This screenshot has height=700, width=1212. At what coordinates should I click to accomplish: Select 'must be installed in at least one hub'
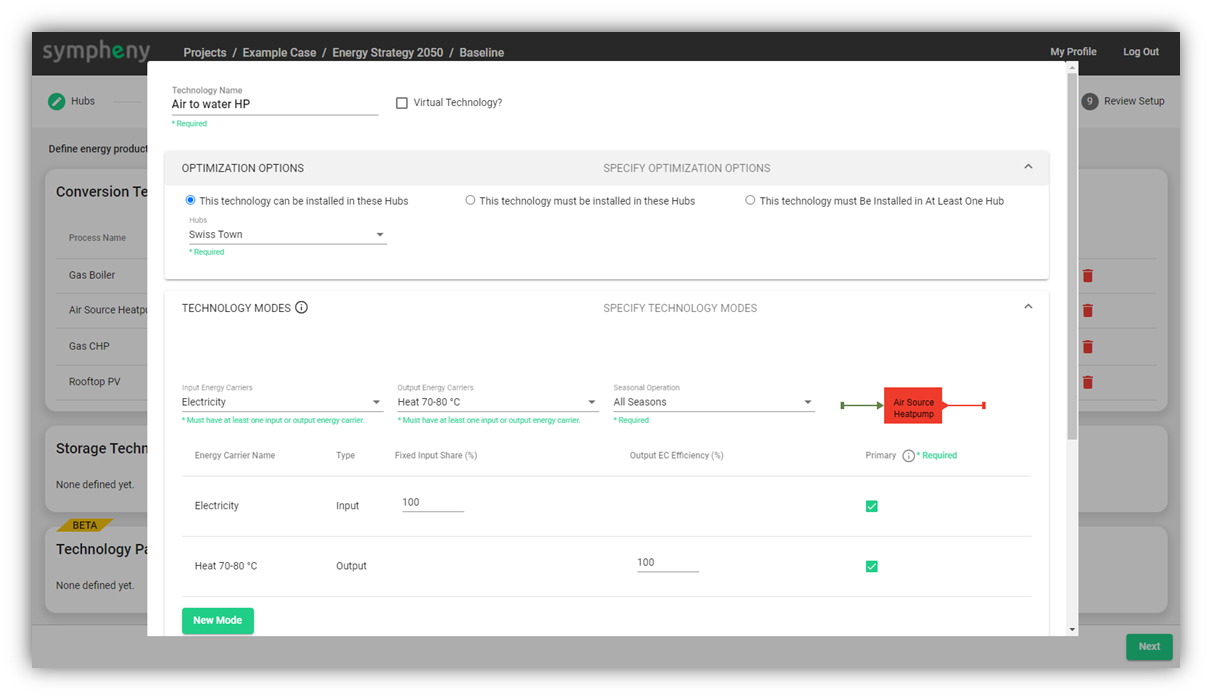[750, 201]
